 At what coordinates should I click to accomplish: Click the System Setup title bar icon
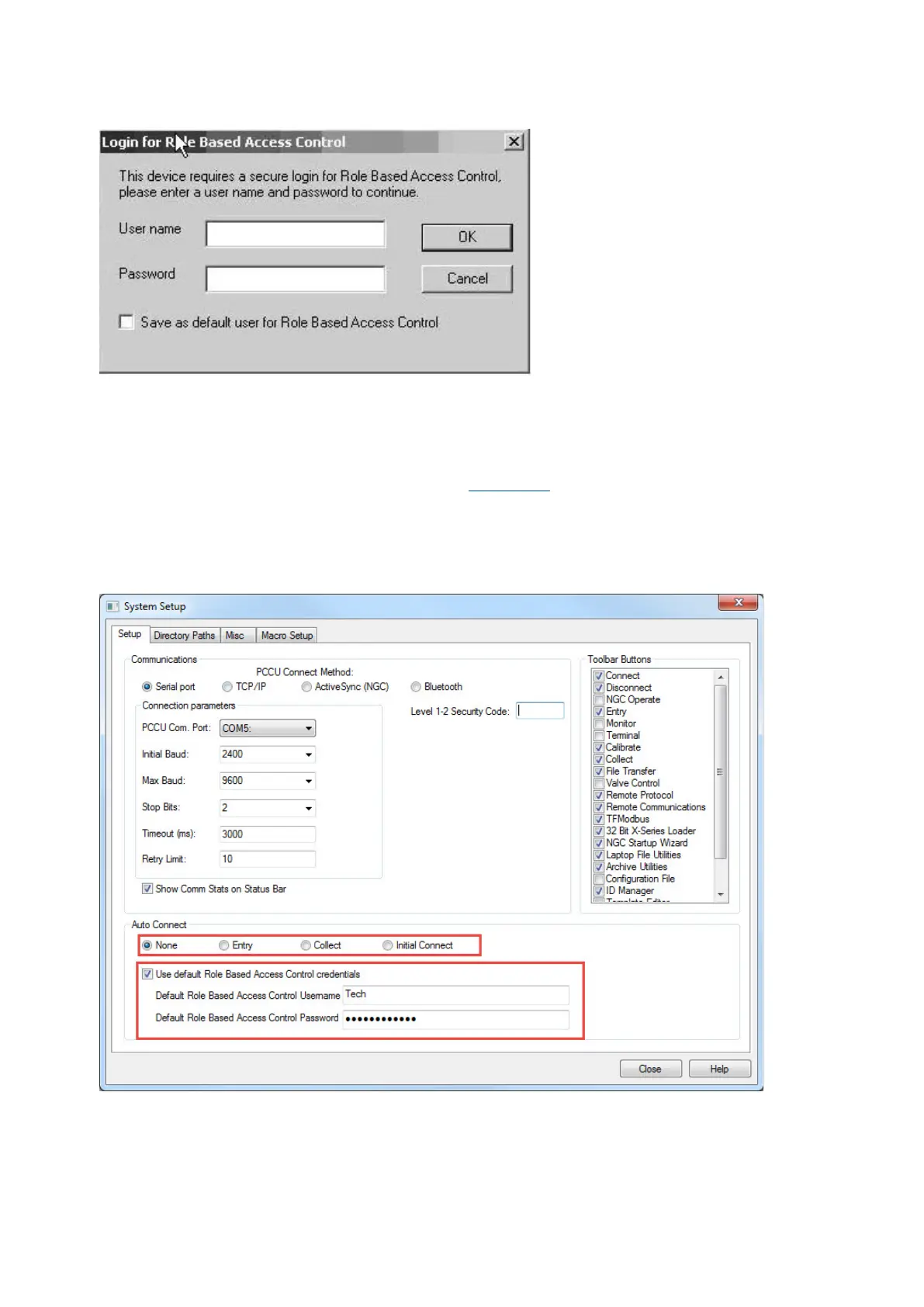(112, 606)
